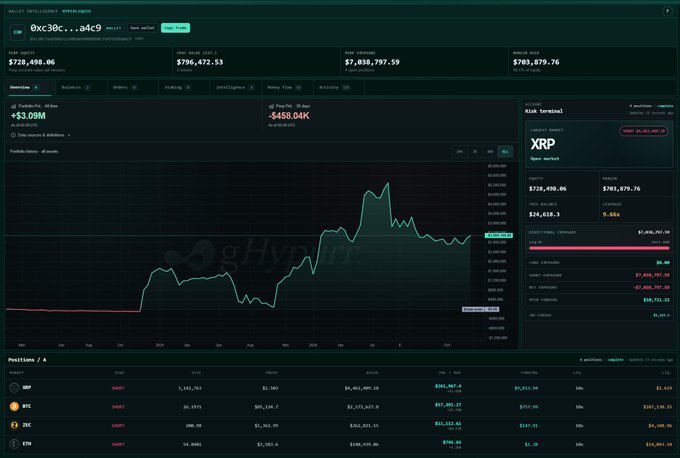Click the current value price marker on chart
680x458 pixels.
[x=499, y=235]
